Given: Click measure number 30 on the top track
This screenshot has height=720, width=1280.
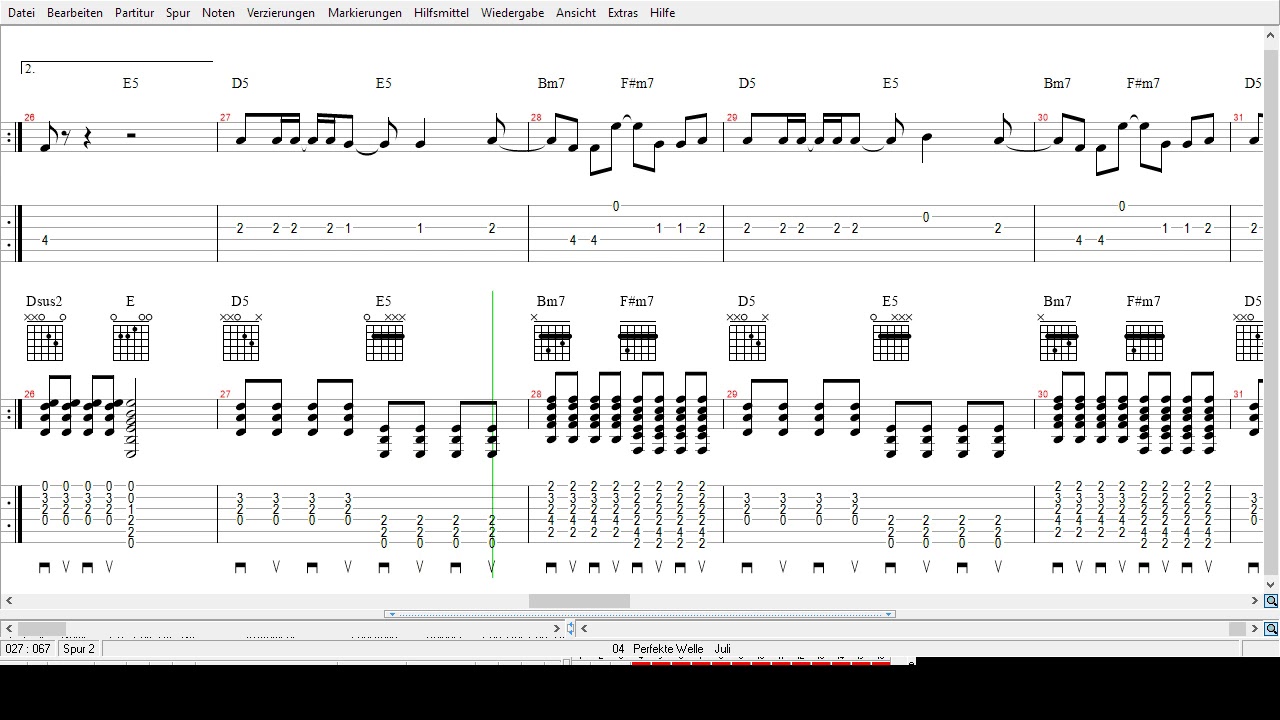Looking at the screenshot, I should pyautogui.click(x=1043, y=118).
